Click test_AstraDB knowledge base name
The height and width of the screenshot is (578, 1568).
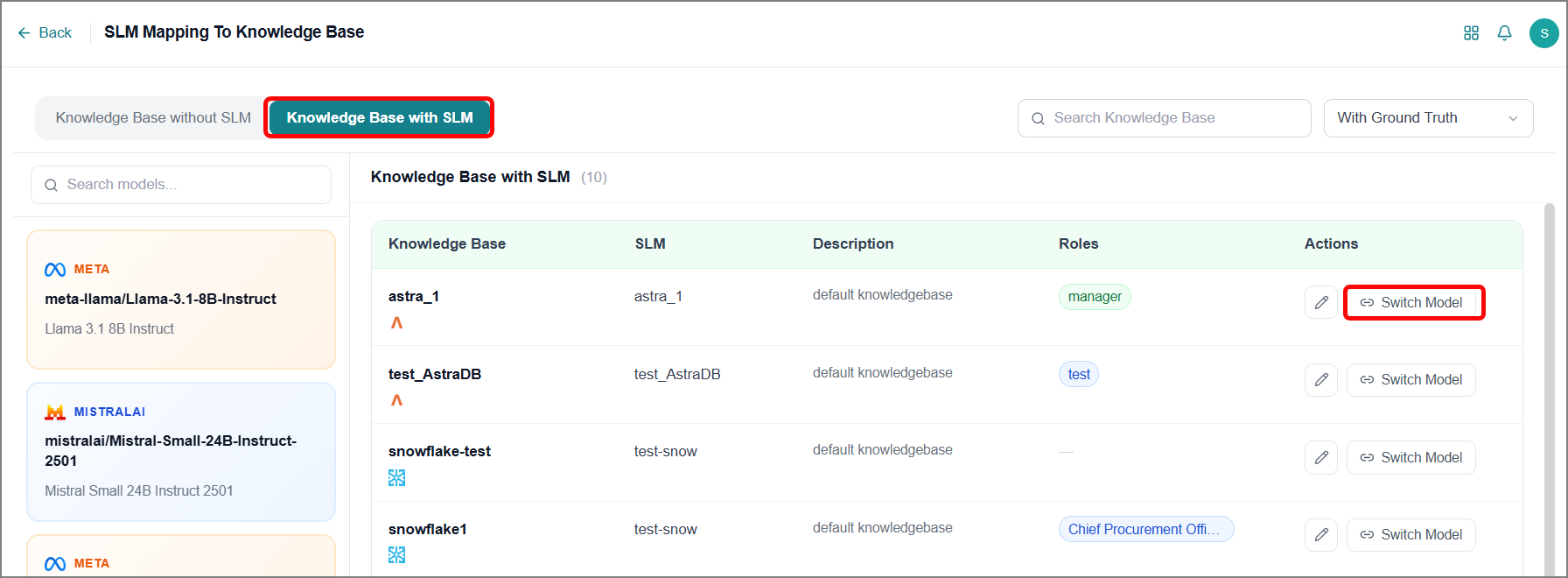tap(435, 374)
